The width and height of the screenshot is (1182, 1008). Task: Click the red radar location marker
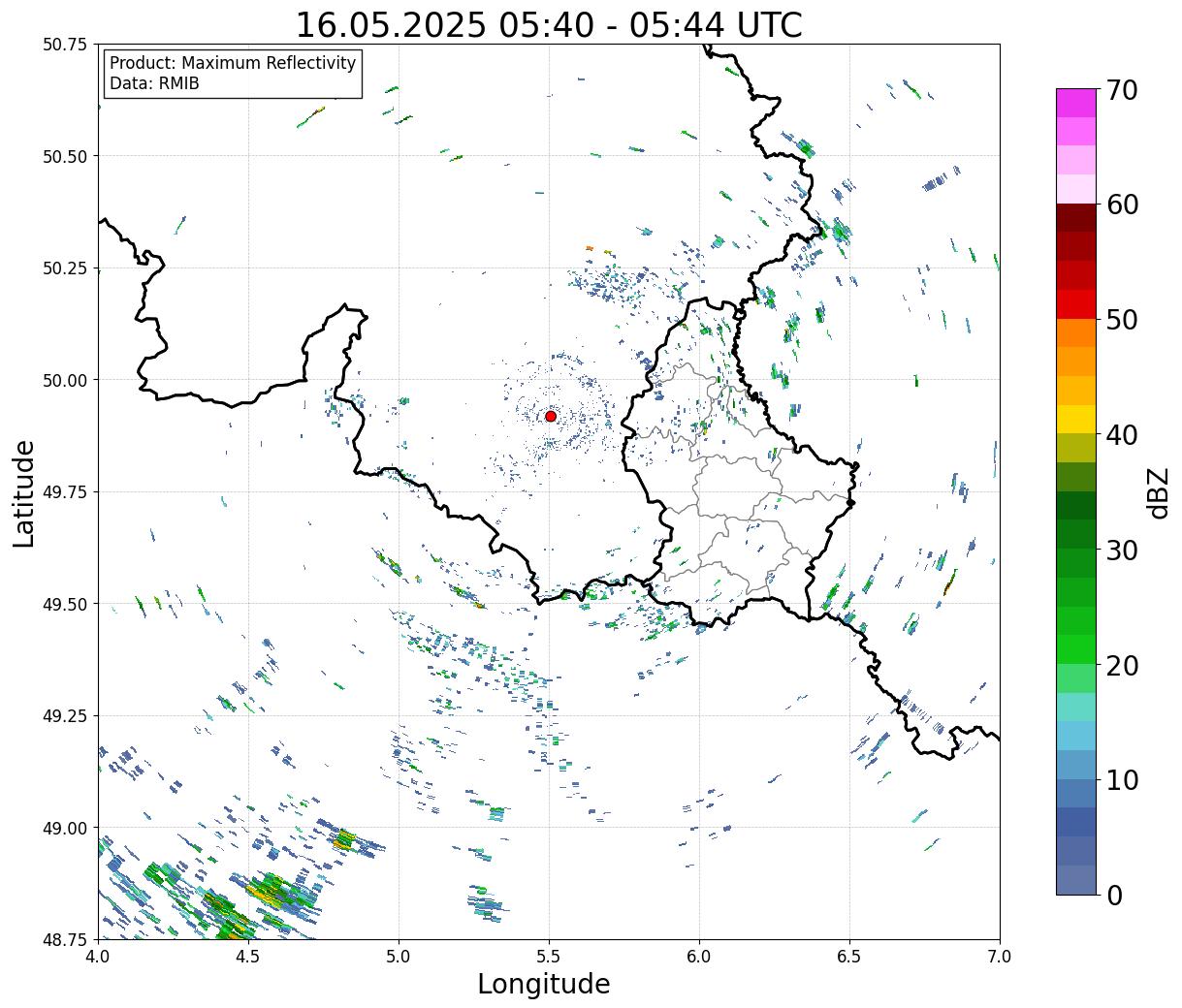pyautogui.click(x=550, y=416)
